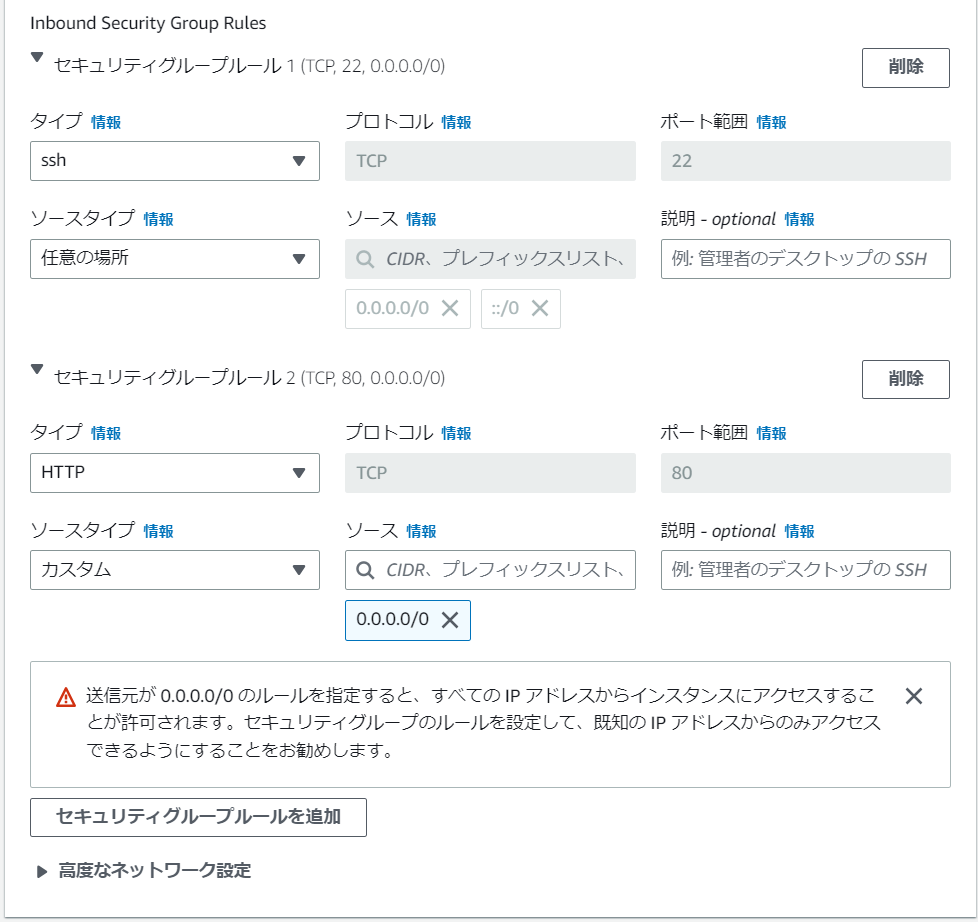Click the disabled port 22 field

[x=806, y=161]
